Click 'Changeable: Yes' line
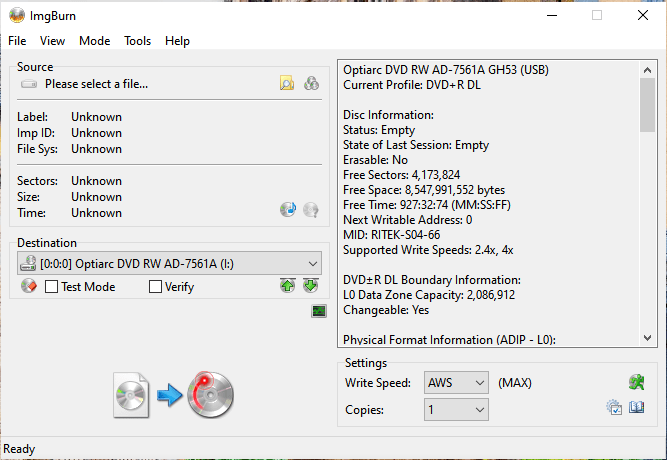 (x=386, y=309)
